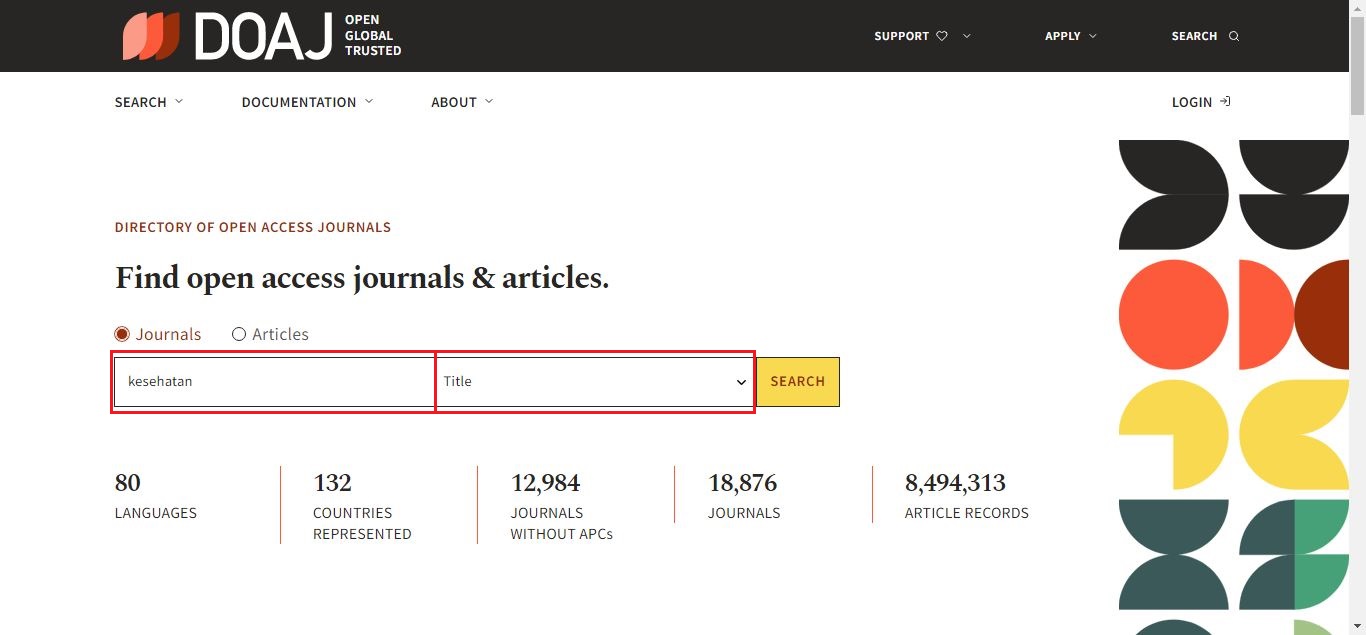Select the Articles radio button
This screenshot has height=635, width=1366.
coord(239,334)
